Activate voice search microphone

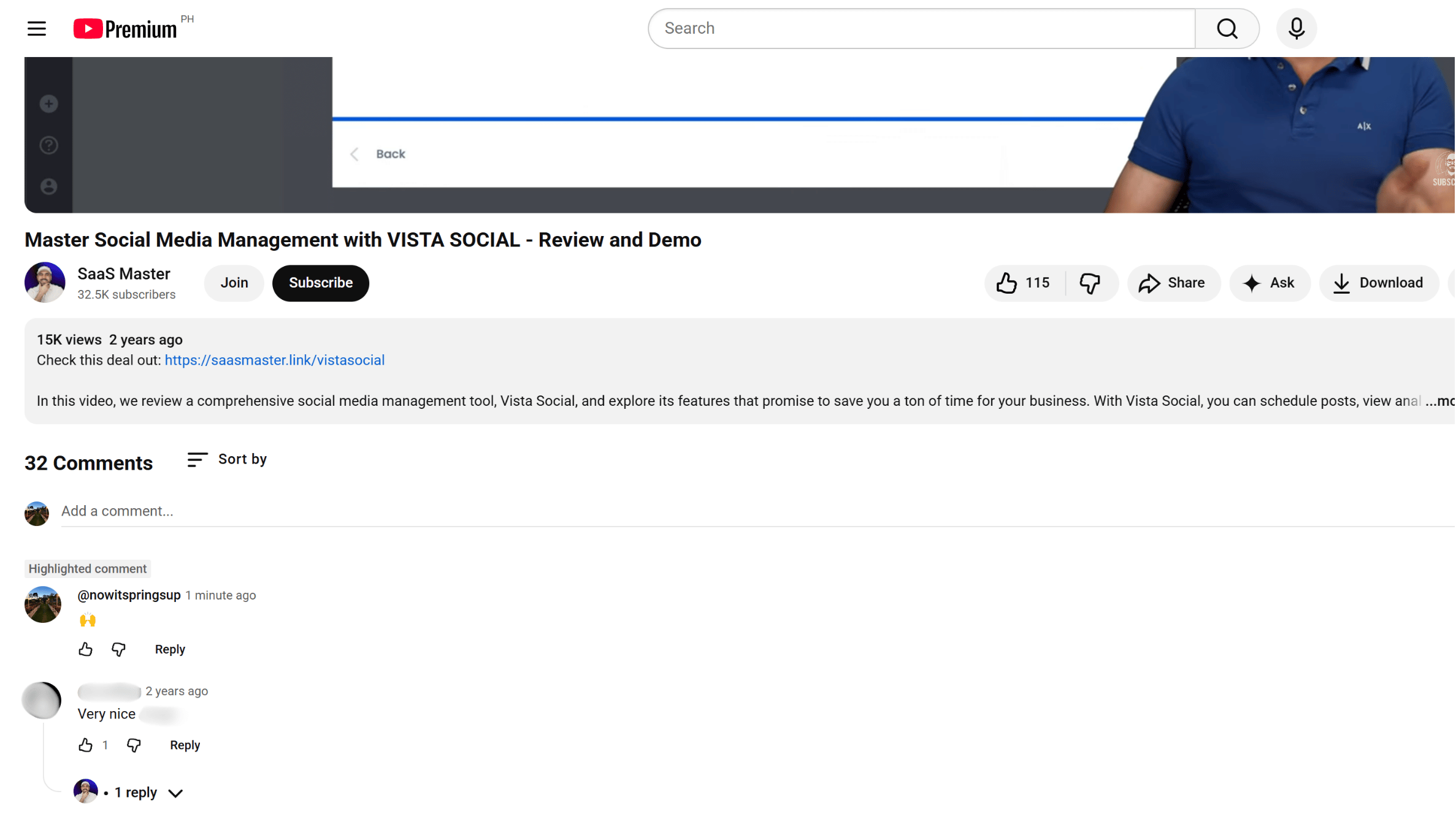tap(1296, 29)
